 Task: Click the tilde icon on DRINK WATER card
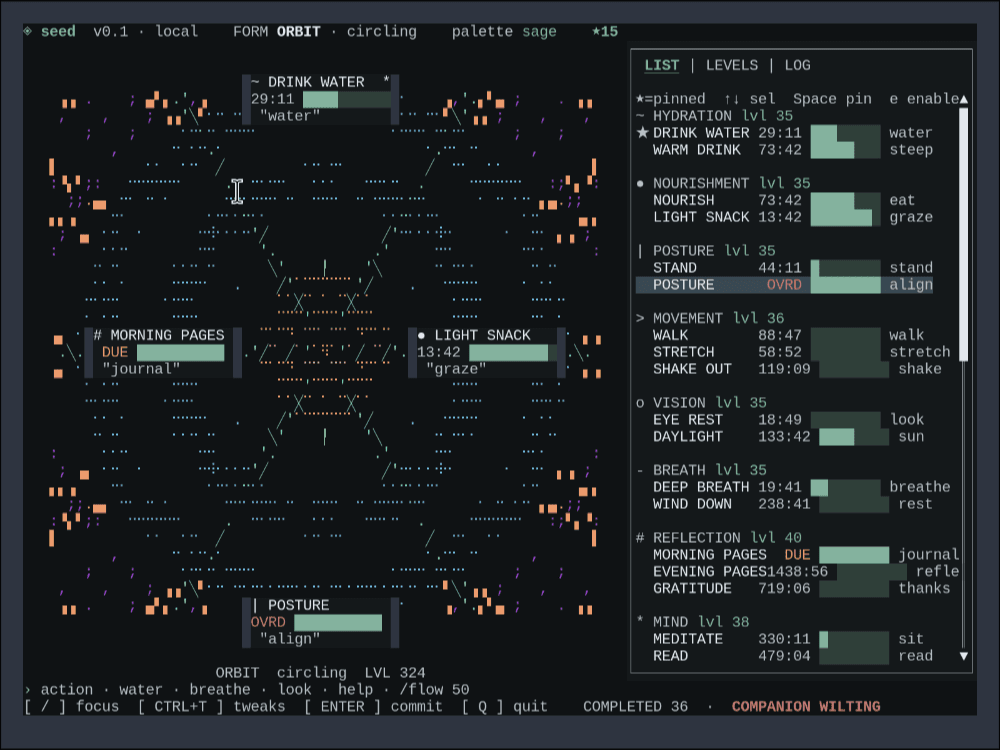256,82
